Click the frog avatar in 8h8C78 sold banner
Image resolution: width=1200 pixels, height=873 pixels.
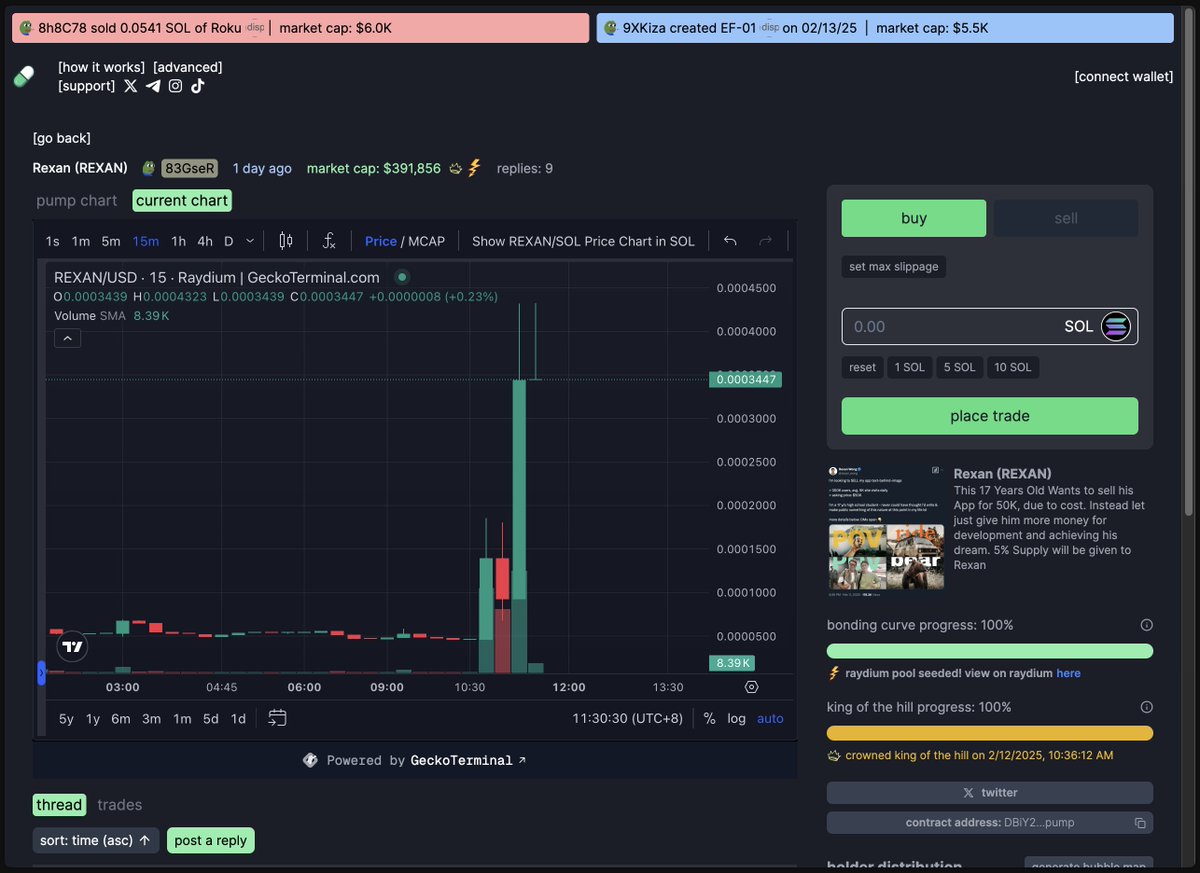26,28
